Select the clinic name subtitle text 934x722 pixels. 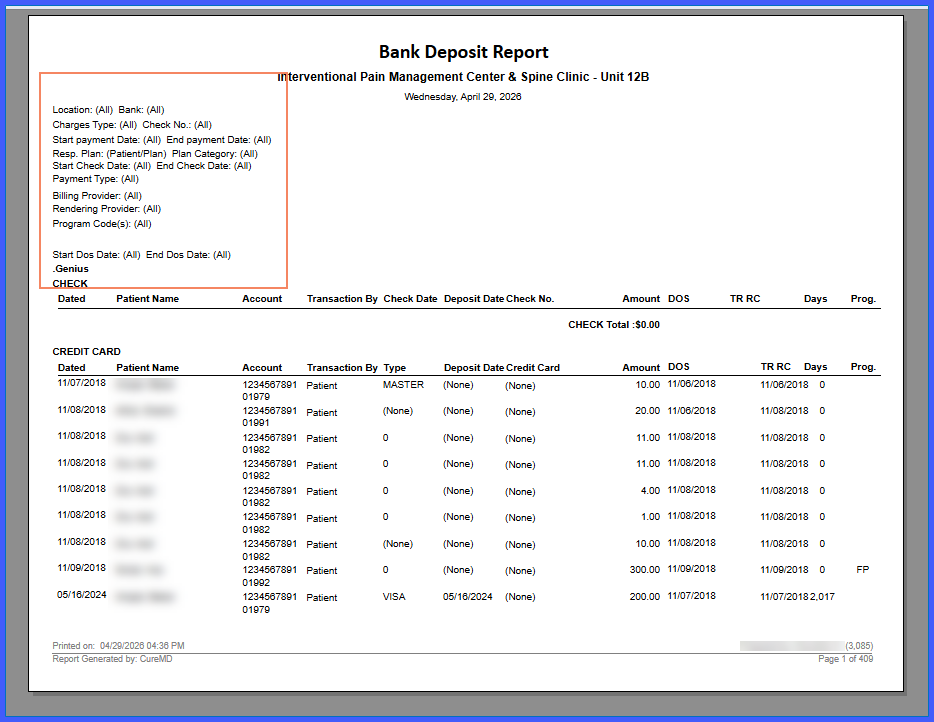pyautogui.click(x=463, y=77)
